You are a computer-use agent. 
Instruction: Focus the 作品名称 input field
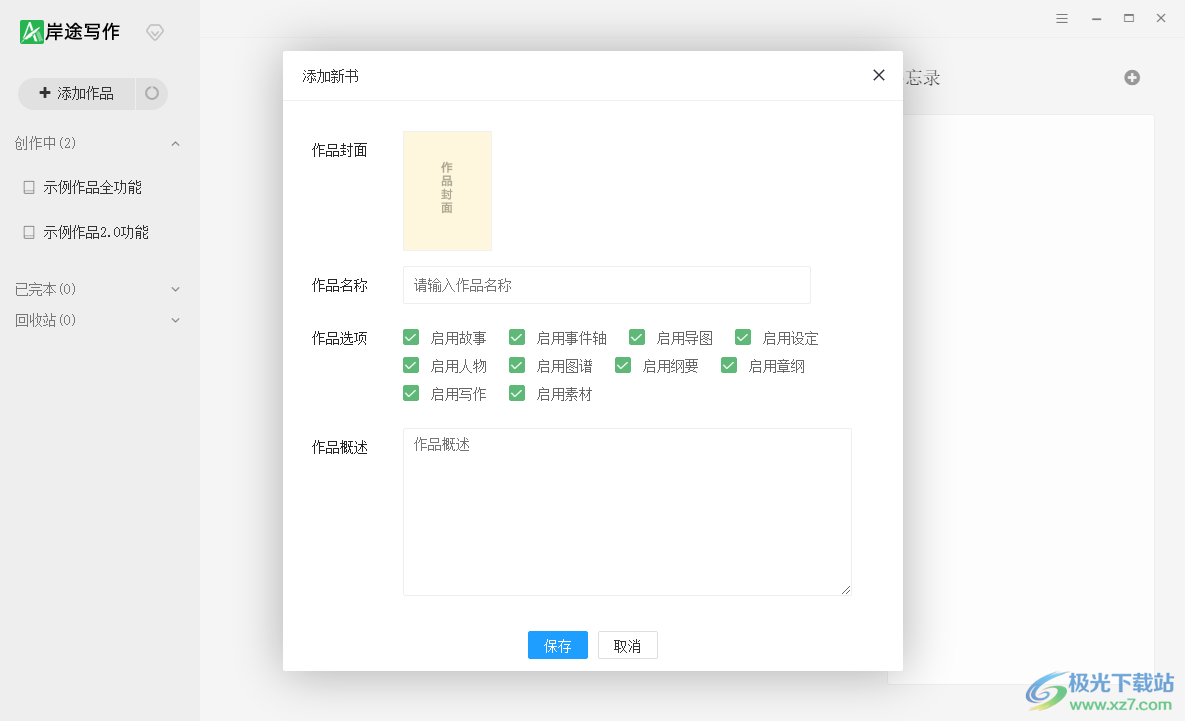606,285
